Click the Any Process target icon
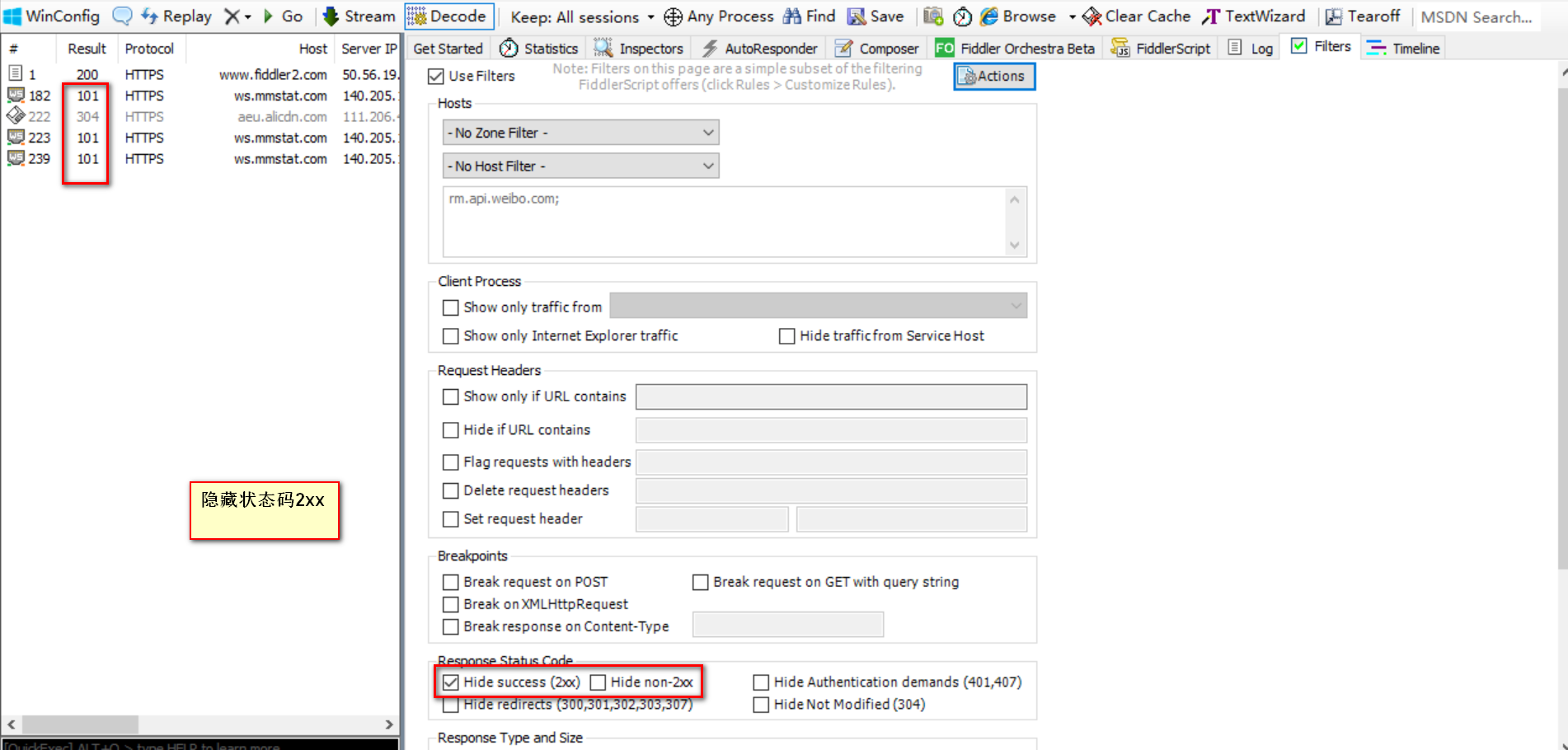The width and height of the screenshot is (1568, 750). pyautogui.click(x=673, y=16)
